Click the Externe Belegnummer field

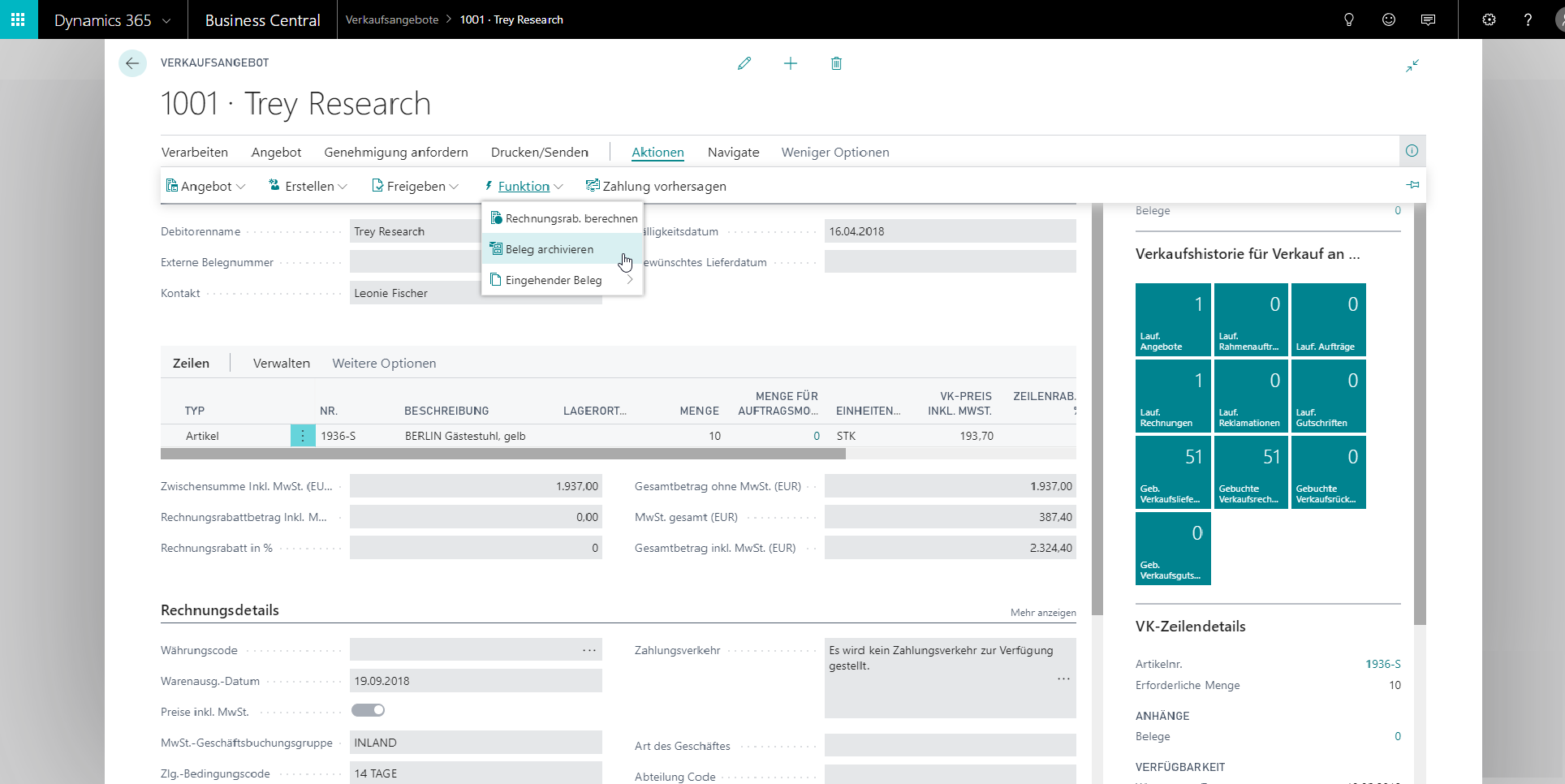pyautogui.click(x=476, y=262)
